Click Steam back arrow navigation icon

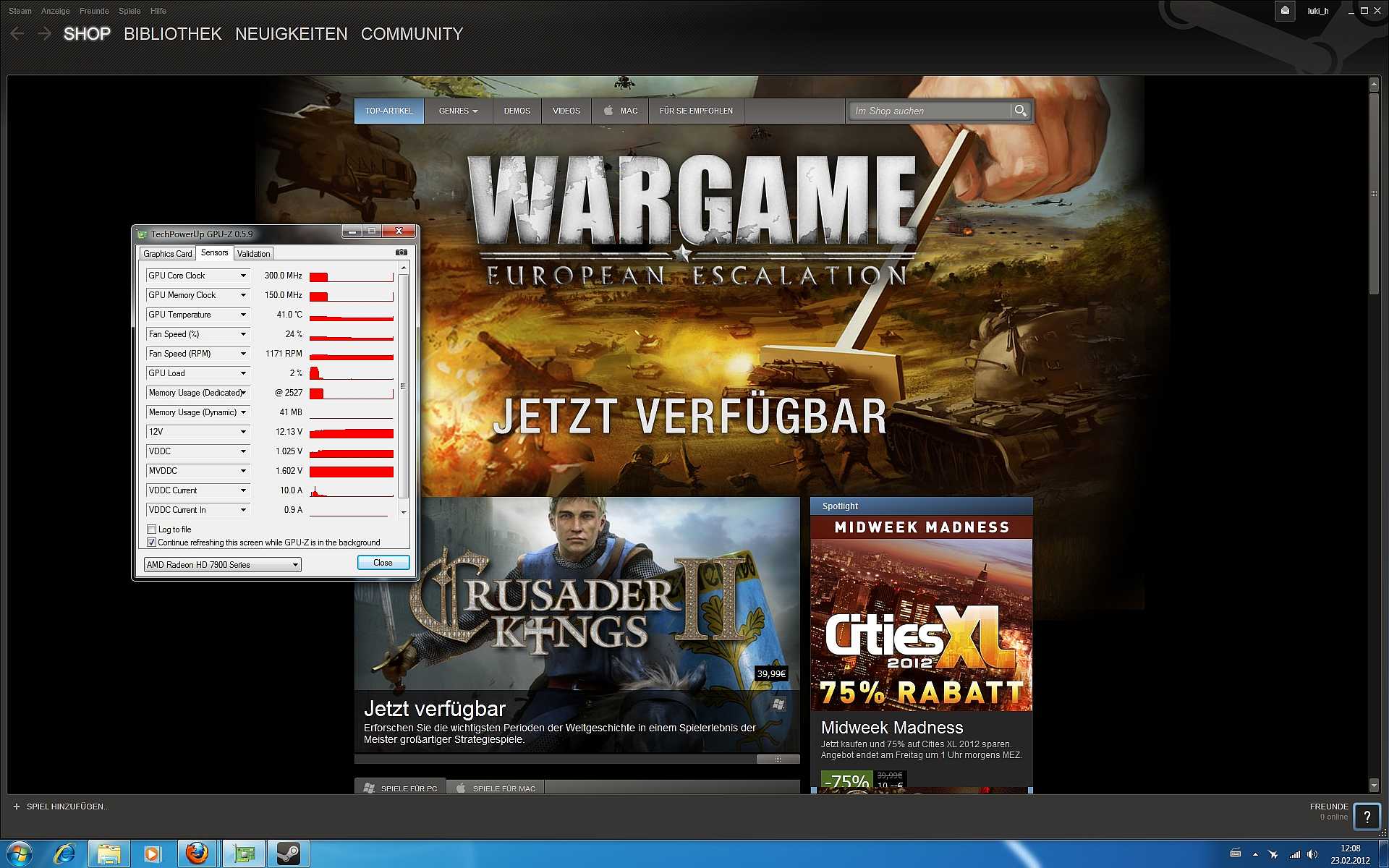17,34
